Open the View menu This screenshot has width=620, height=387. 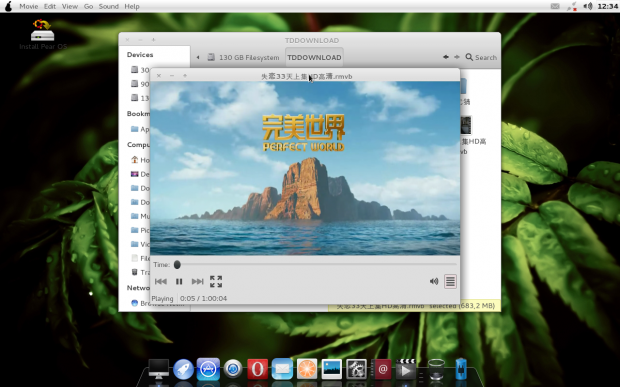point(70,6)
